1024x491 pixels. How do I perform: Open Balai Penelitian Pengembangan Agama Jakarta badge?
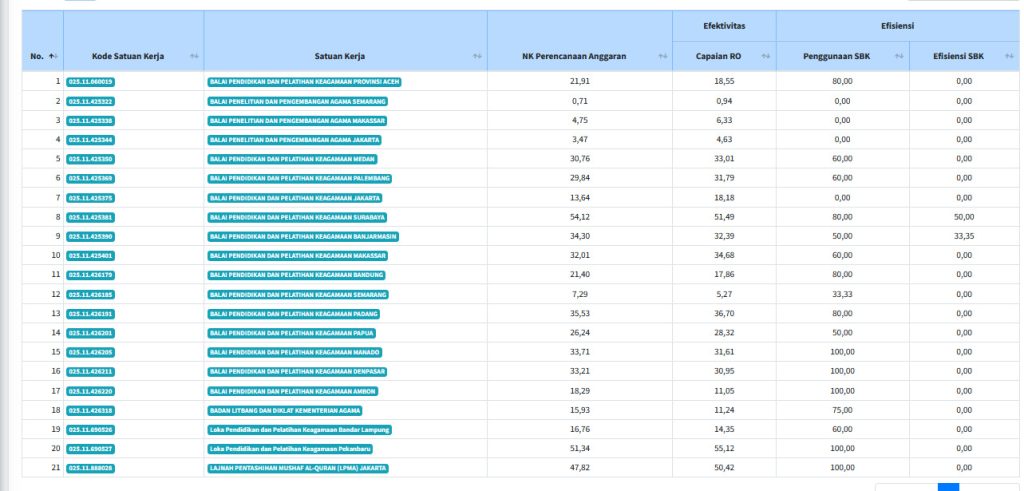(x=295, y=140)
